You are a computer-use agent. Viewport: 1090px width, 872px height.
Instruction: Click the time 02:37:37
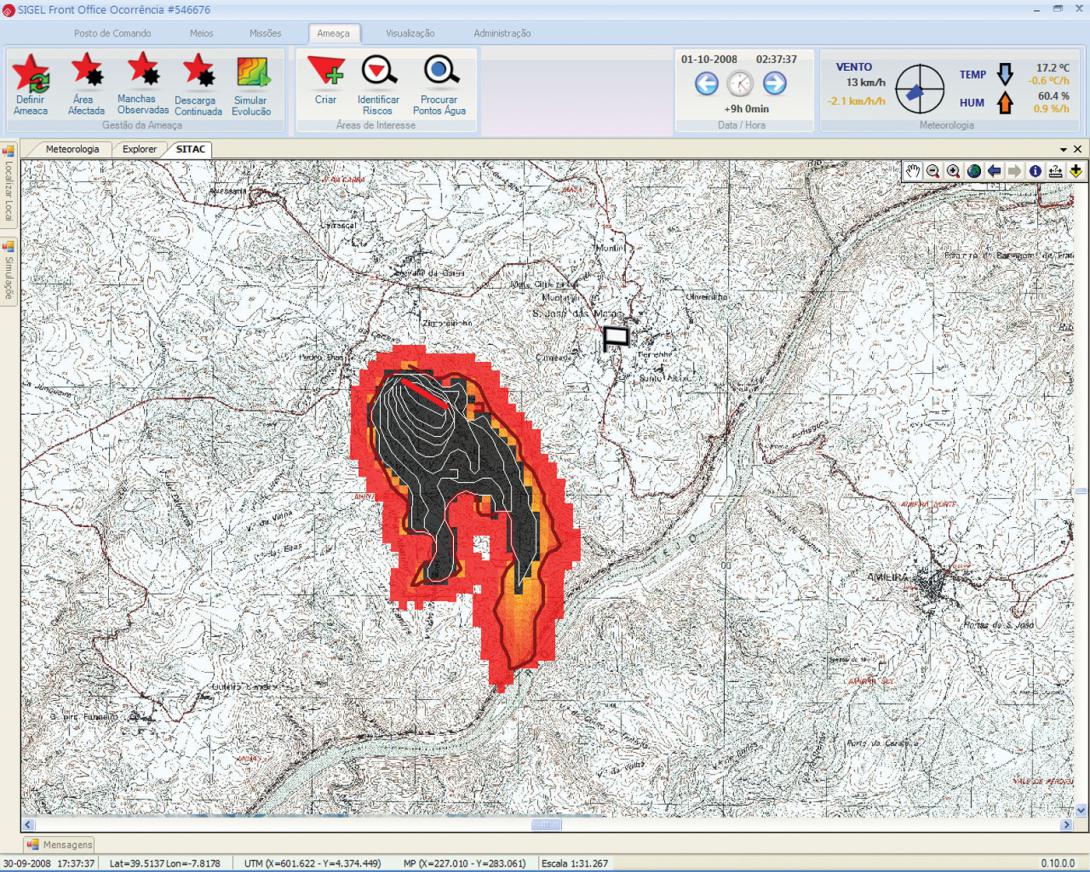pyautogui.click(x=776, y=59)
